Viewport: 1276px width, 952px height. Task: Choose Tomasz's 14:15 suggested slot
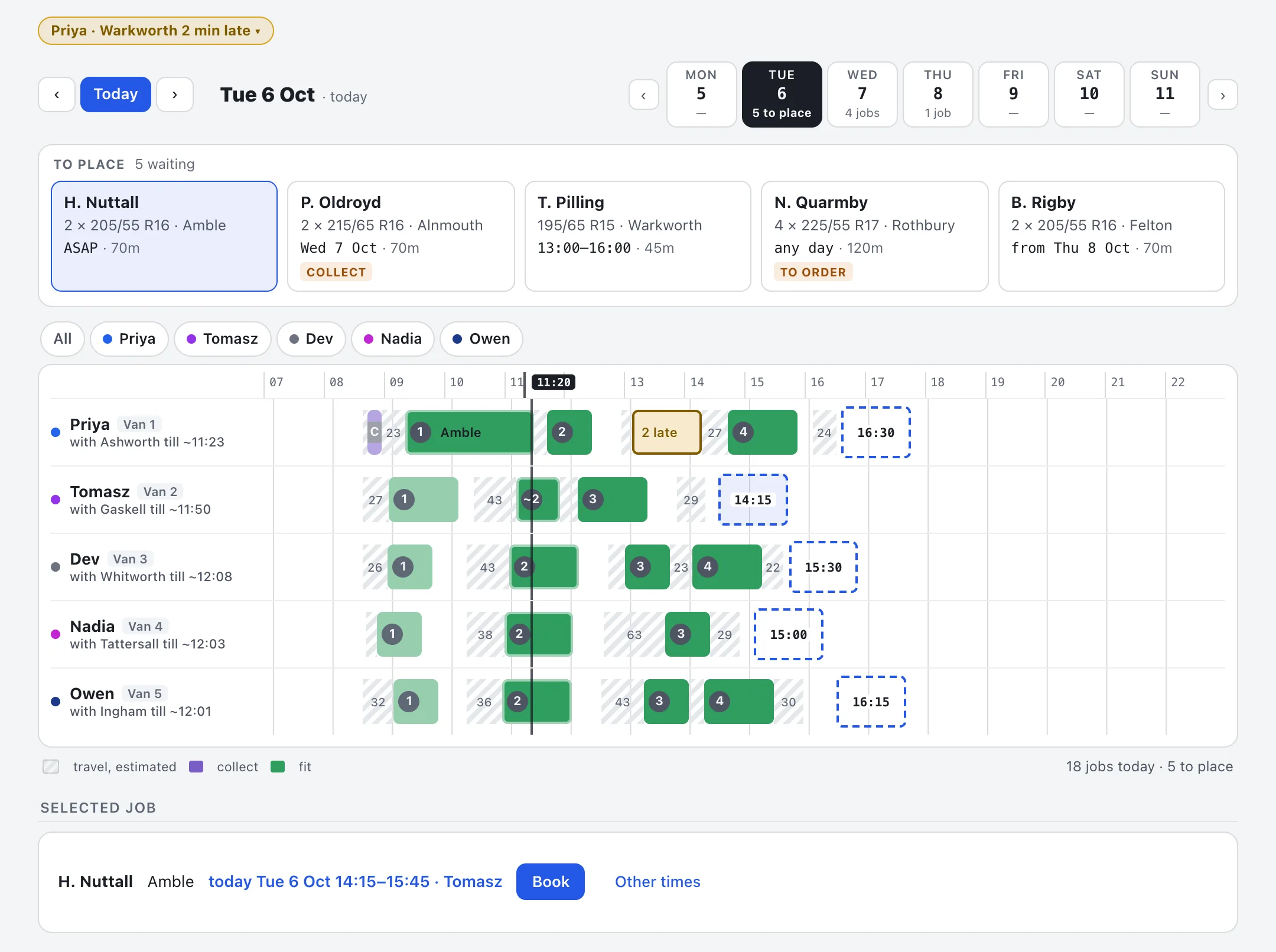pyautogui.click(x=753, y=500)
